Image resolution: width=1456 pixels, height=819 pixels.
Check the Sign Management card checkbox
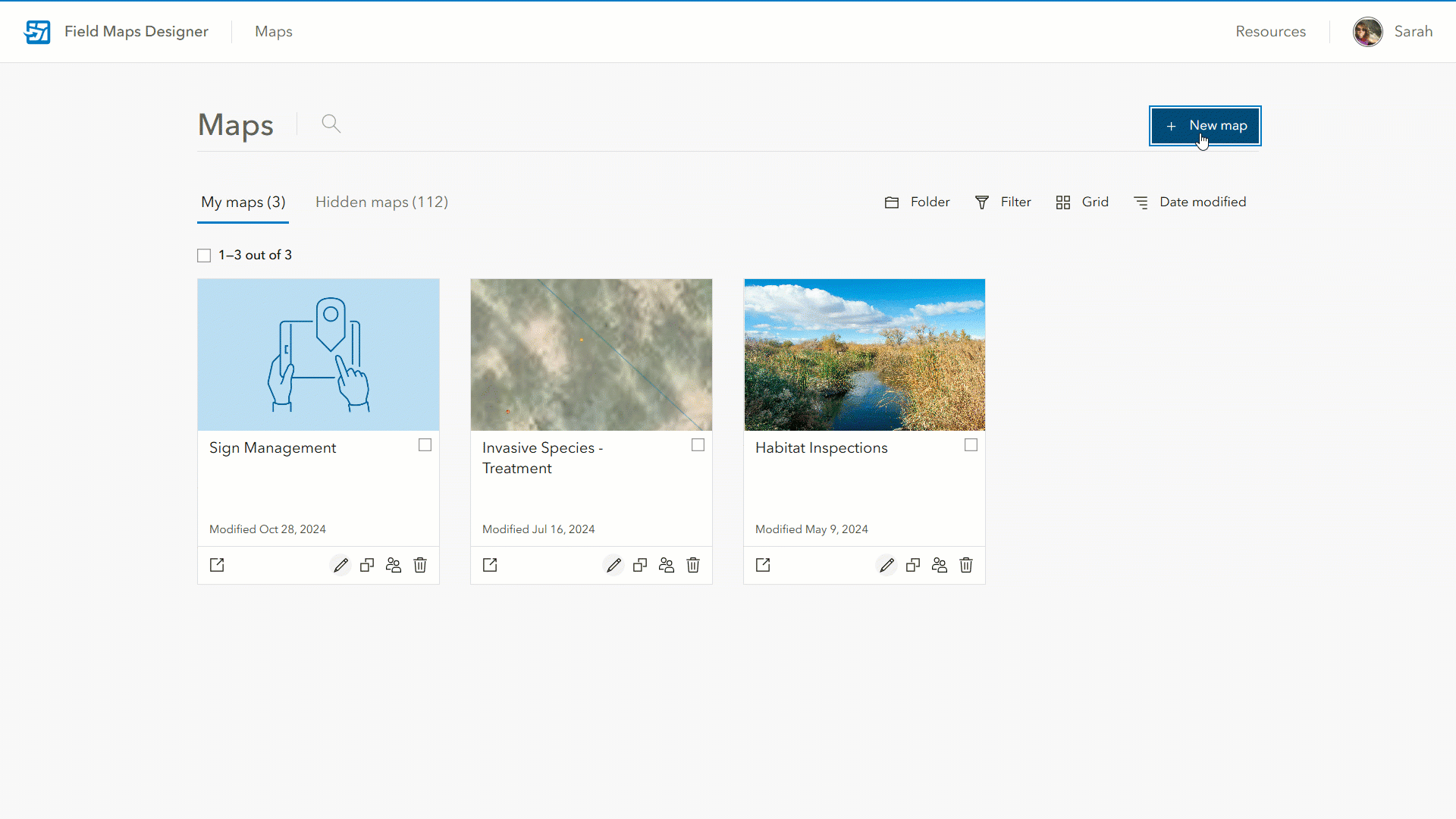pyautogui.click(x=425, y=445)
